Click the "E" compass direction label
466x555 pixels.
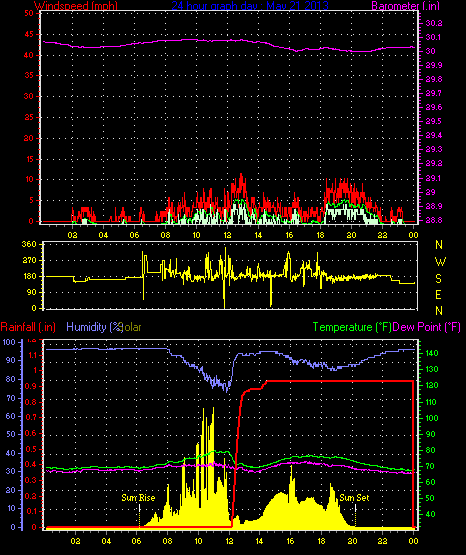click(x=438, y=294)
